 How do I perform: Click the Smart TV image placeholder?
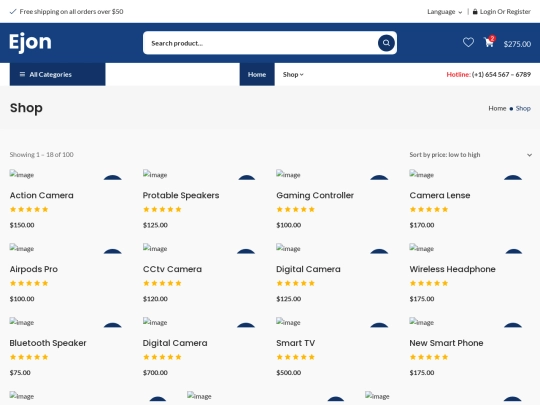pyautogui.click(x=288, y=322)
